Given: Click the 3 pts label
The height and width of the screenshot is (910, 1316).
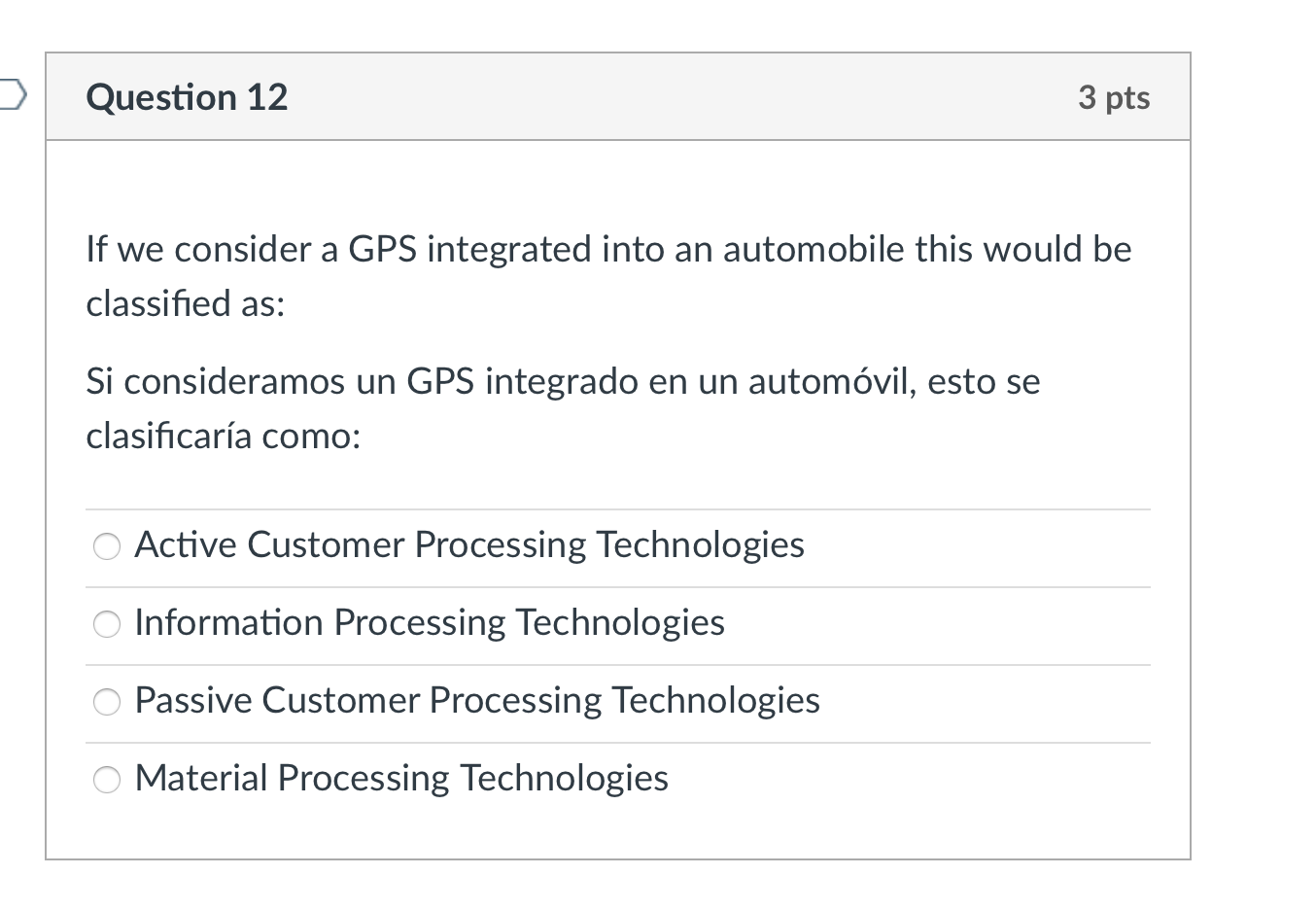Looking at the screenshot, I should coord(1114,96).
